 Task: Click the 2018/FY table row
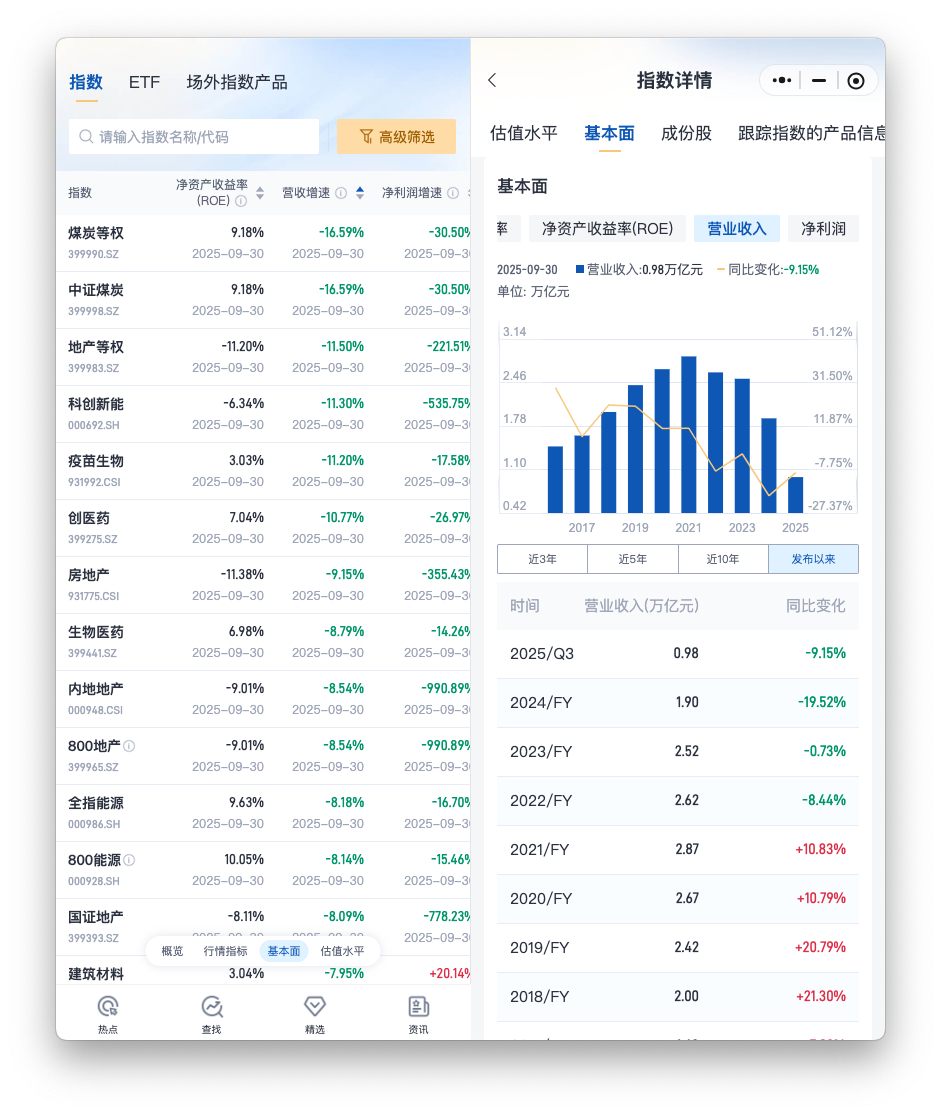[x=678, y=997]
